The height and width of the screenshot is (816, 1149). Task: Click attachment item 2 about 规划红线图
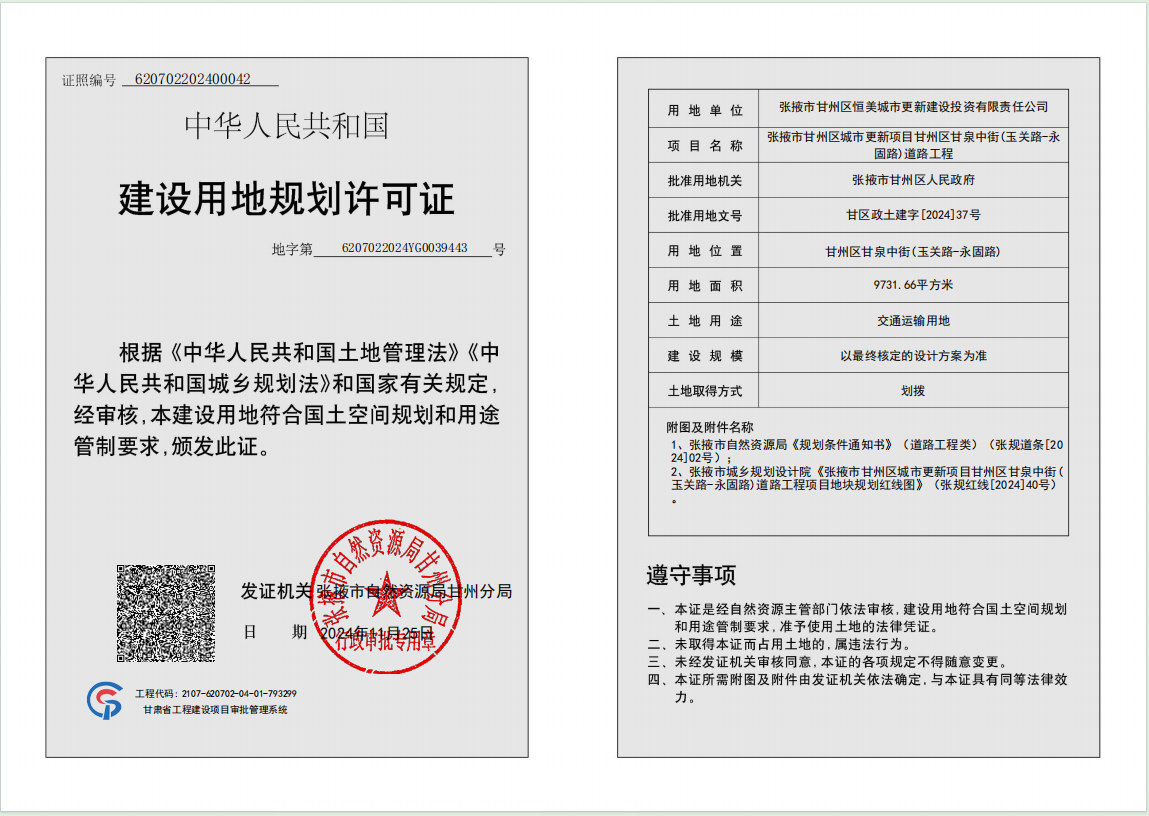[x=868, y=485]
